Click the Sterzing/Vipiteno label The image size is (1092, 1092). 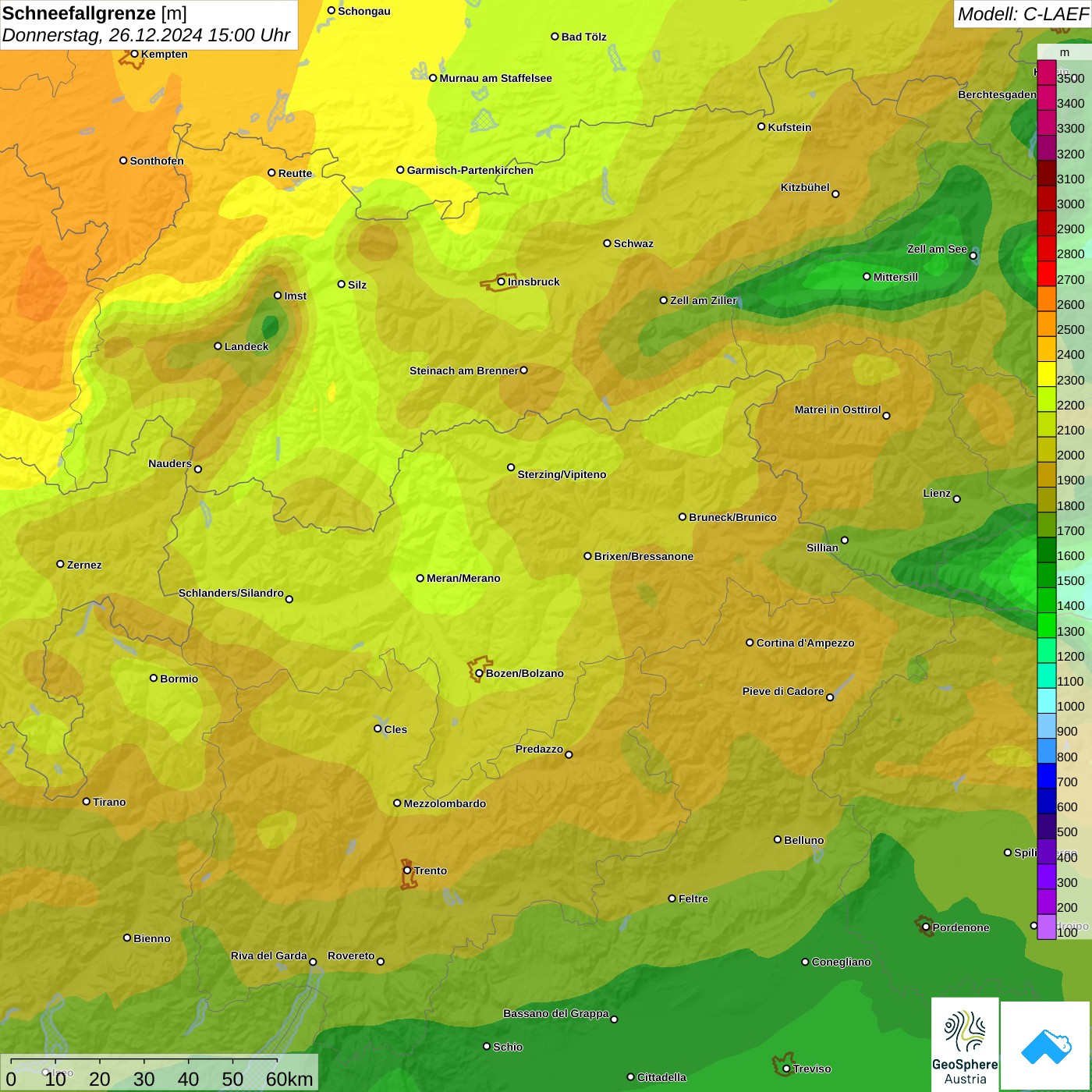[x=562, y=474]
